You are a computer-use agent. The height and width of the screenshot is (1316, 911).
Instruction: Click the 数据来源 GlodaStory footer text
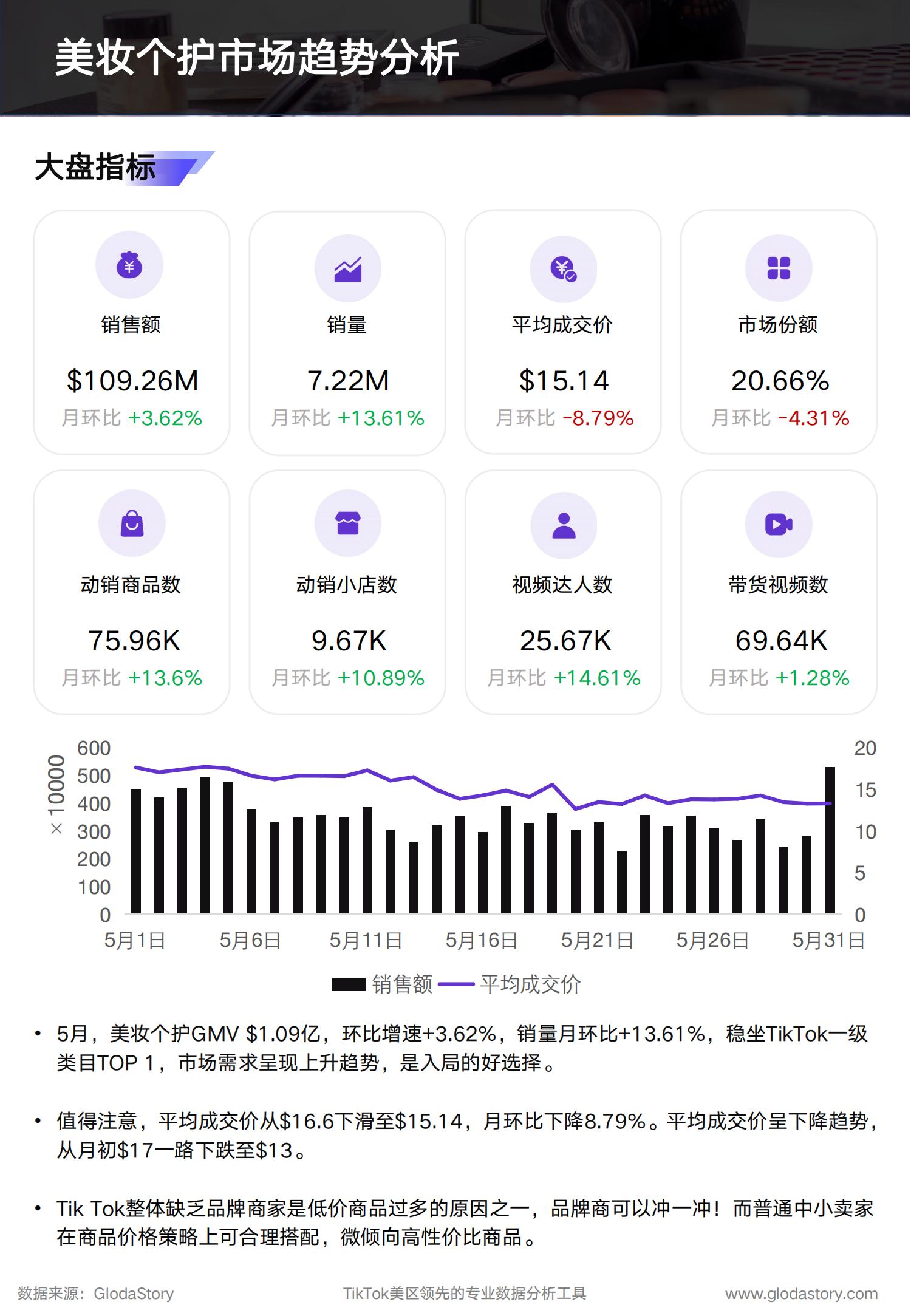point(96,1294)
